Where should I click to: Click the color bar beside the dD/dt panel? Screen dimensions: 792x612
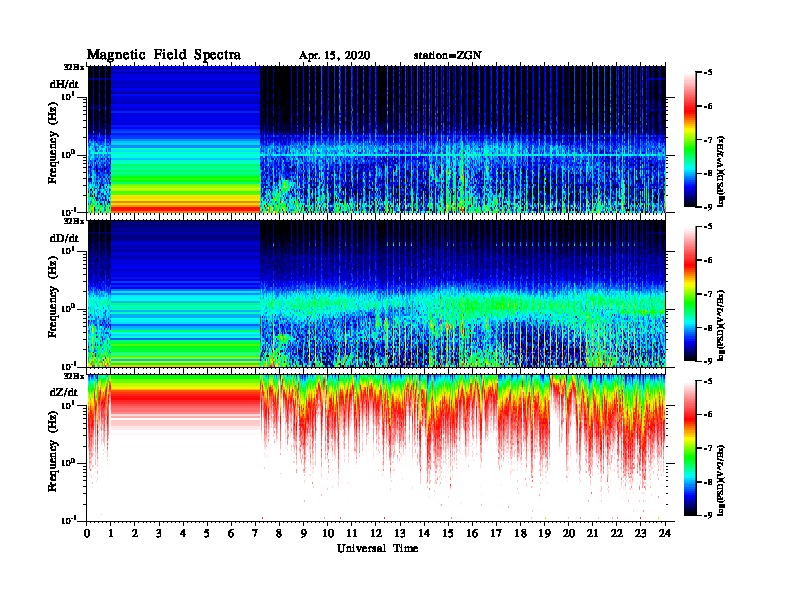(x=690, y=293)
